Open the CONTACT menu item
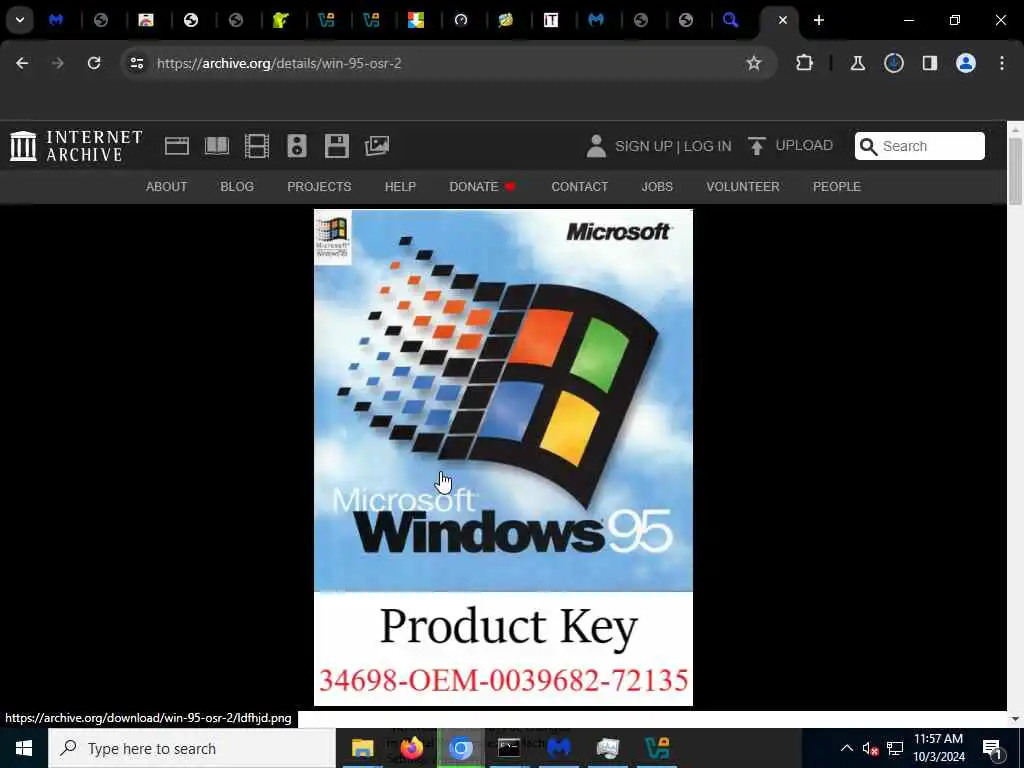The height and width of the screenshot is (768, 1024). 580,187
